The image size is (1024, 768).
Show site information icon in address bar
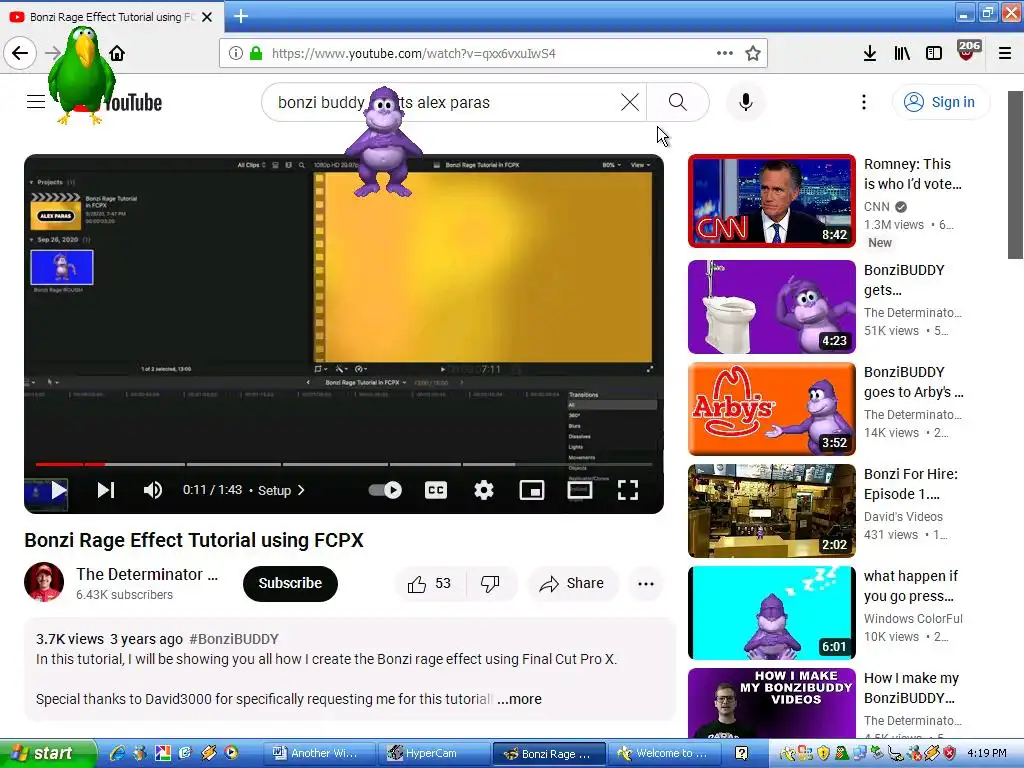click(236, 54)
